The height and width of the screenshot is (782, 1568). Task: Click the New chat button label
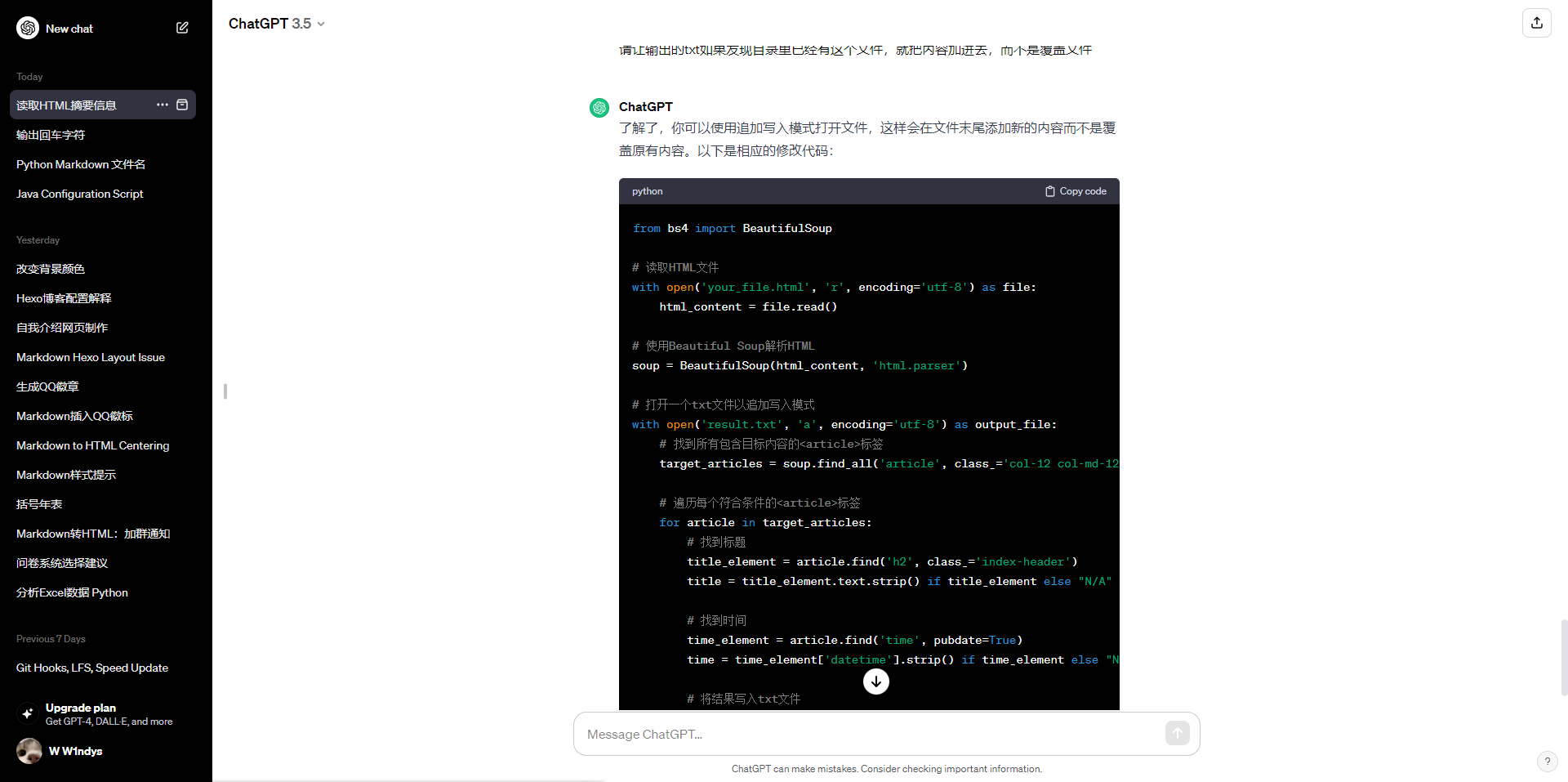69,29
